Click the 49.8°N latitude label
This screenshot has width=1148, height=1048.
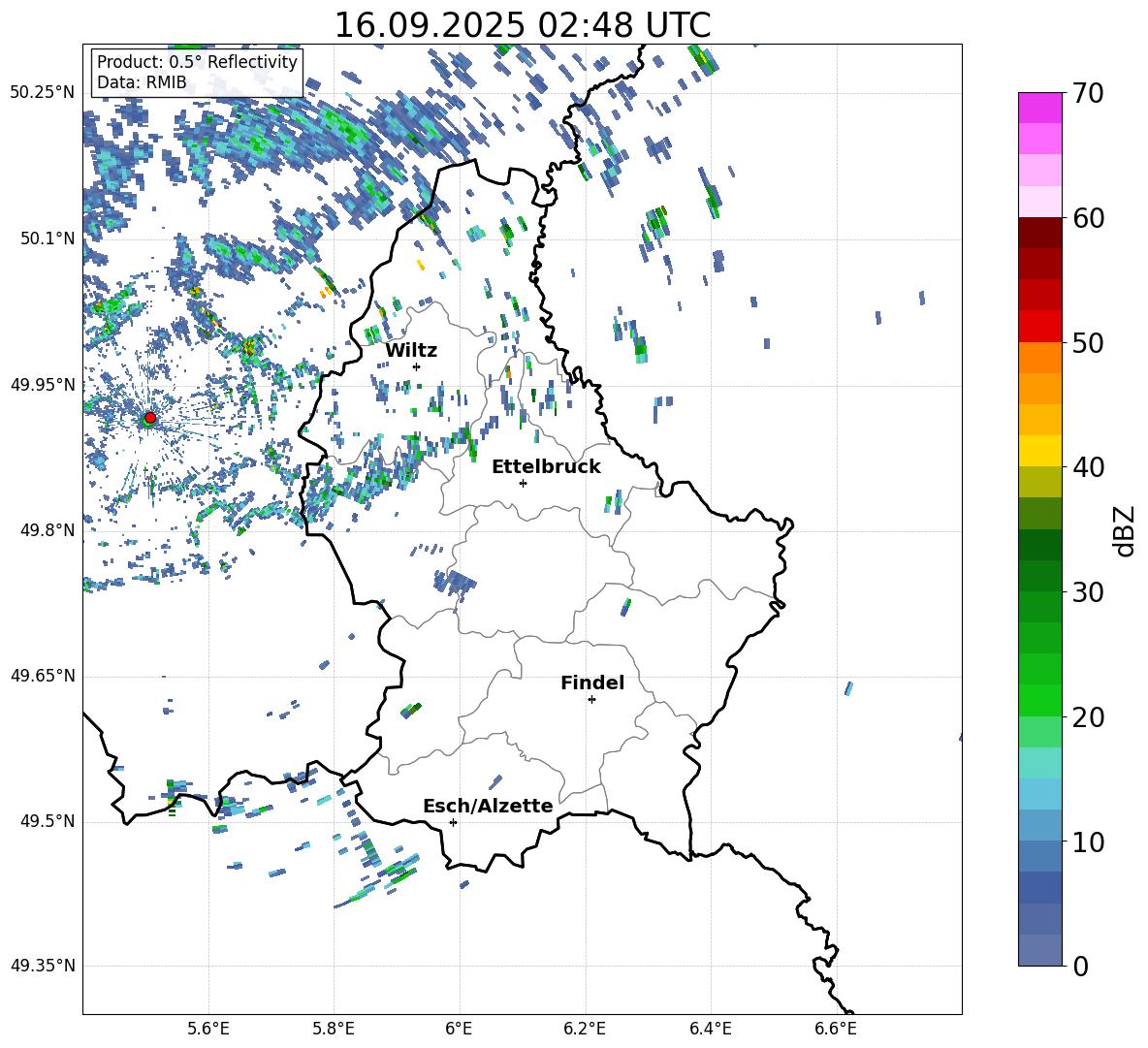click(48, 530)
